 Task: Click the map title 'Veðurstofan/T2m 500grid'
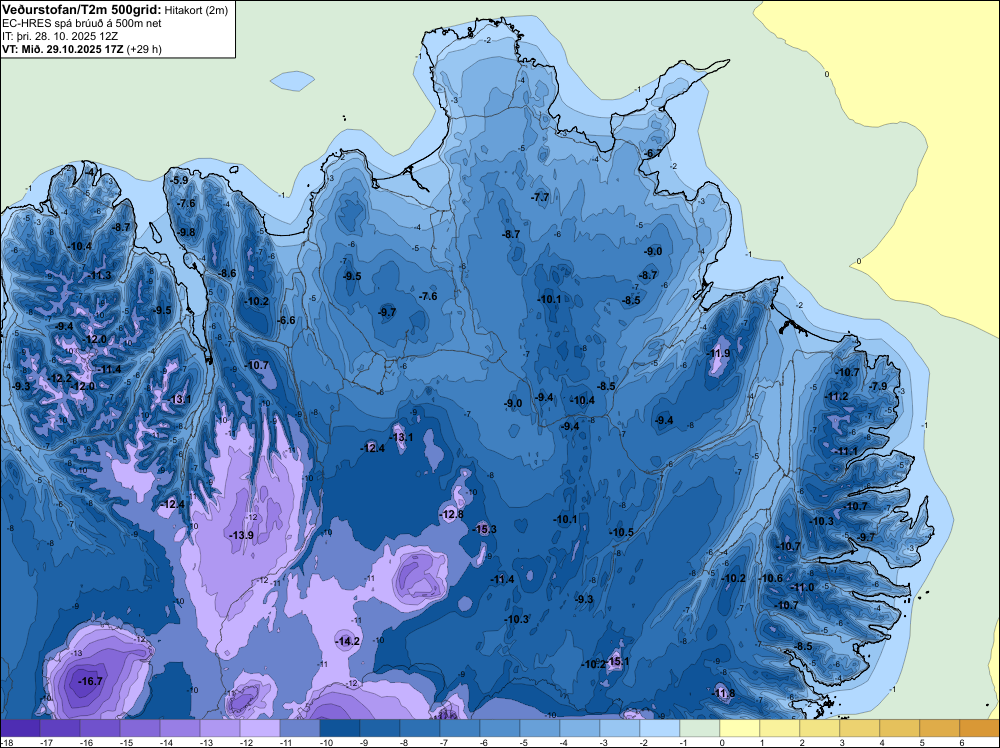(82, 9)
